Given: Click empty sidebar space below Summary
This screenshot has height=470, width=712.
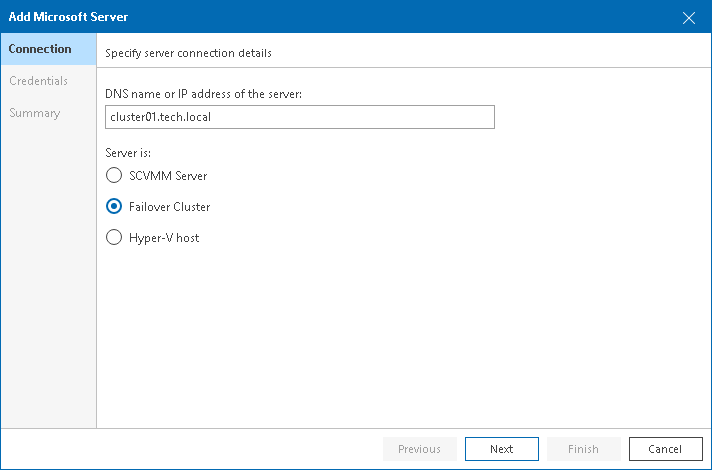Looking at the screenshot, I should [x=48, y=280].
